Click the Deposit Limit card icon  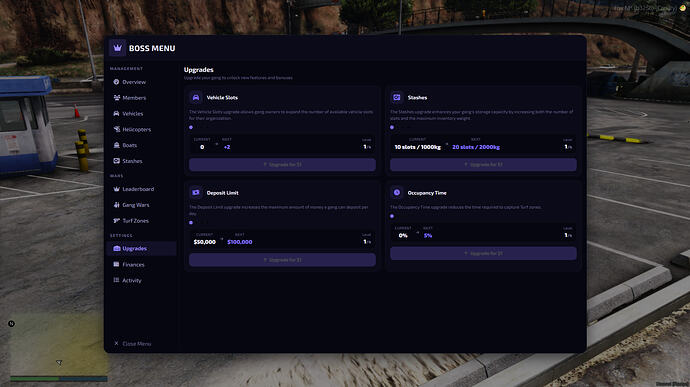point(196,192)
